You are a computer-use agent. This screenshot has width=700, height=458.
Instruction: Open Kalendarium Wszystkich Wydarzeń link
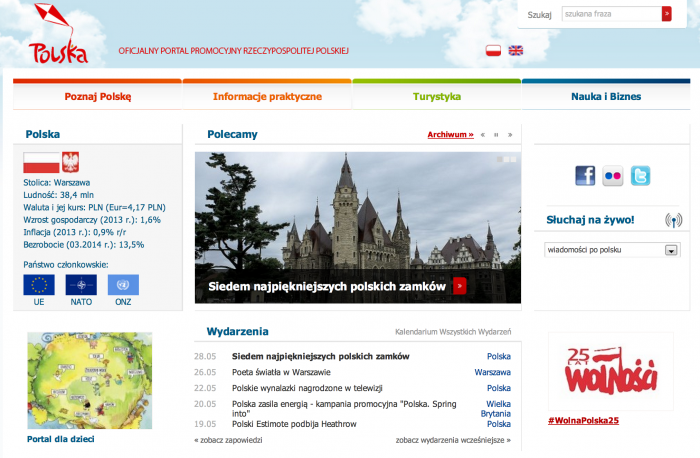click(x=453, y=332)
